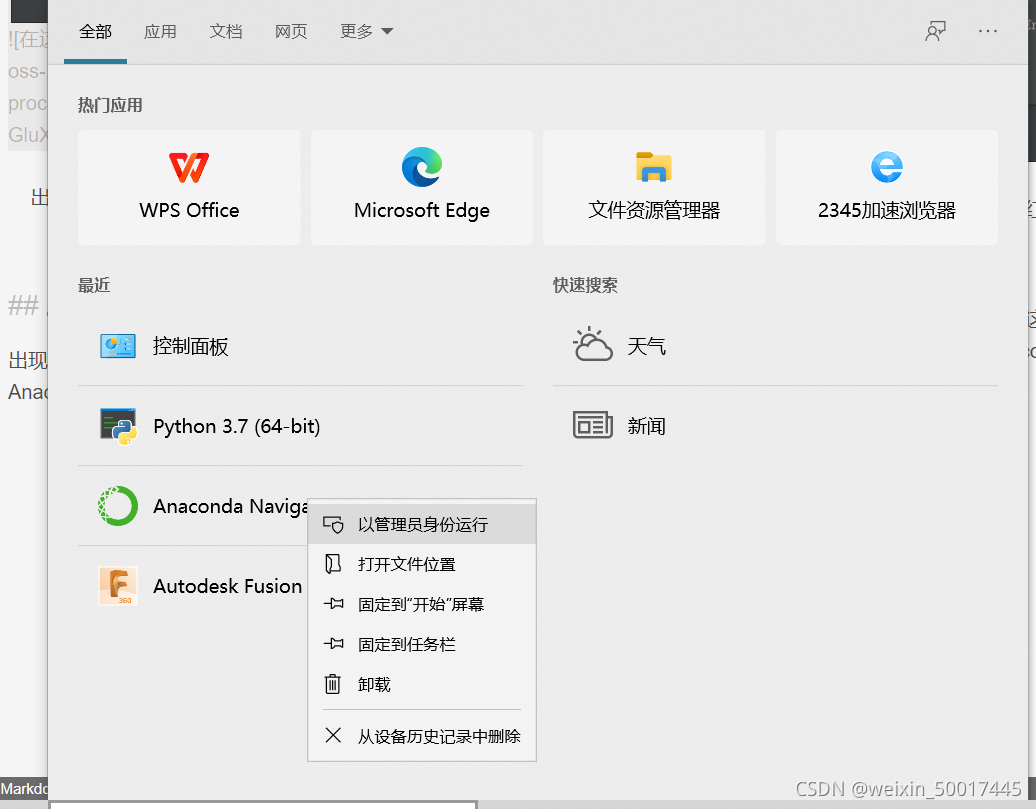Launch Microsoft Edge tile
1036x809 pixels.
pyautogui.click(x=422, y=187)
